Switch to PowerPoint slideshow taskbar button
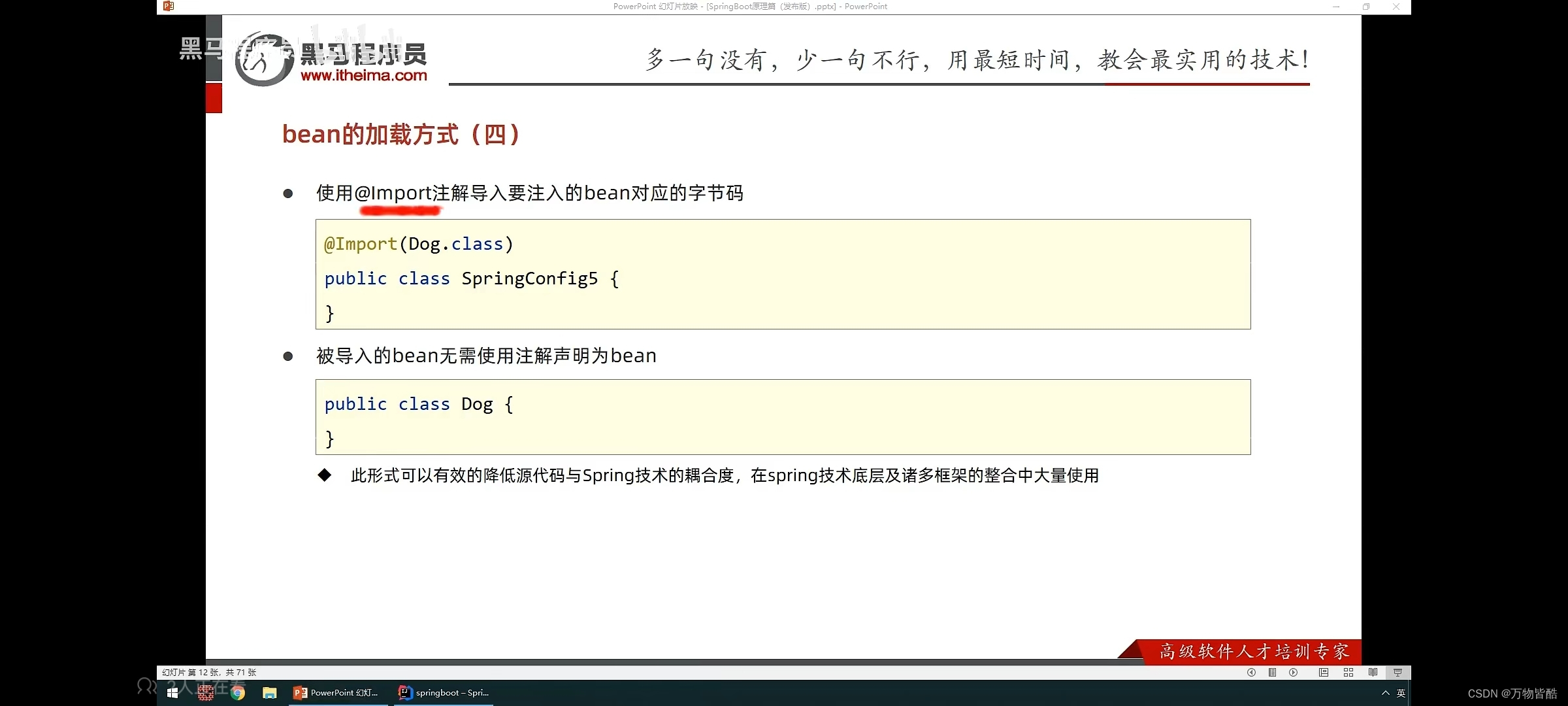The height and width of the screenshot is (706, 1568). [337, 693]
